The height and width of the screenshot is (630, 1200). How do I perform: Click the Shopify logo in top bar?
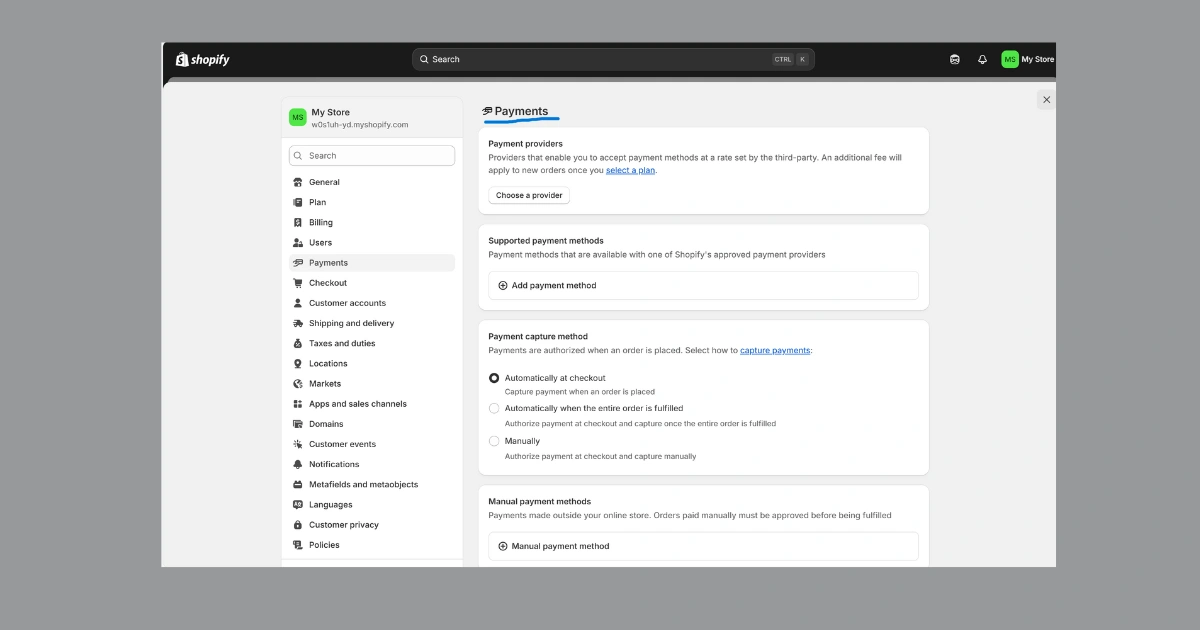tap(203, 59)
